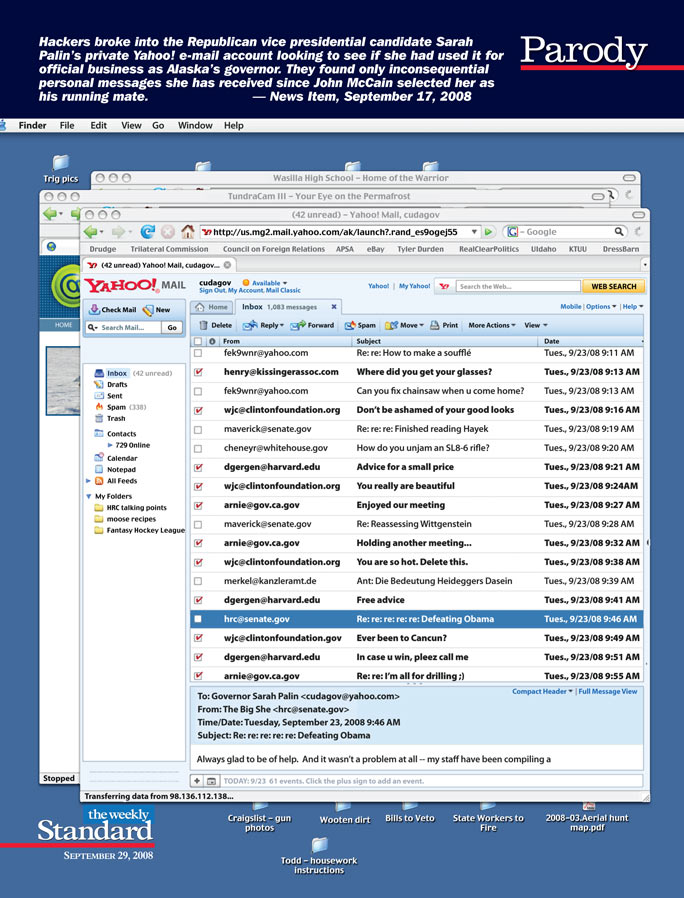Open the Trig pics desktop folder

(x=60, y=165)
